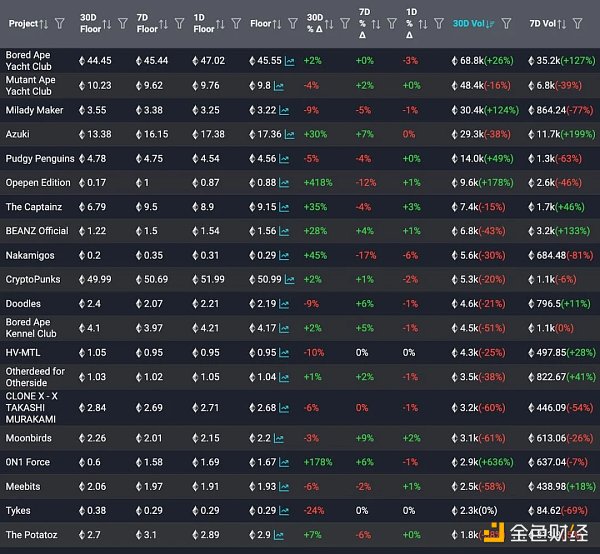
Task: Select The Captainz project name
Action: (x=34, y=207)
